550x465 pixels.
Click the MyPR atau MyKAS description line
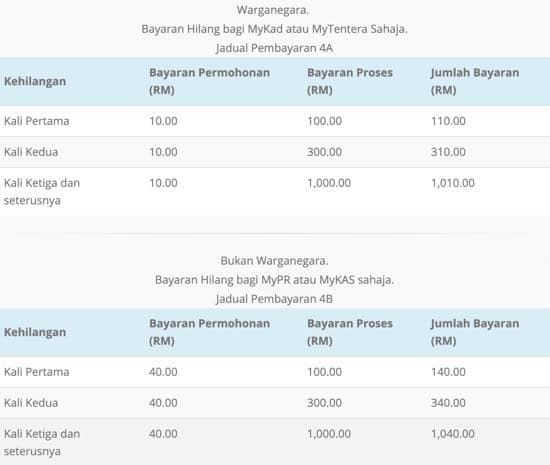tap(274, 280)
